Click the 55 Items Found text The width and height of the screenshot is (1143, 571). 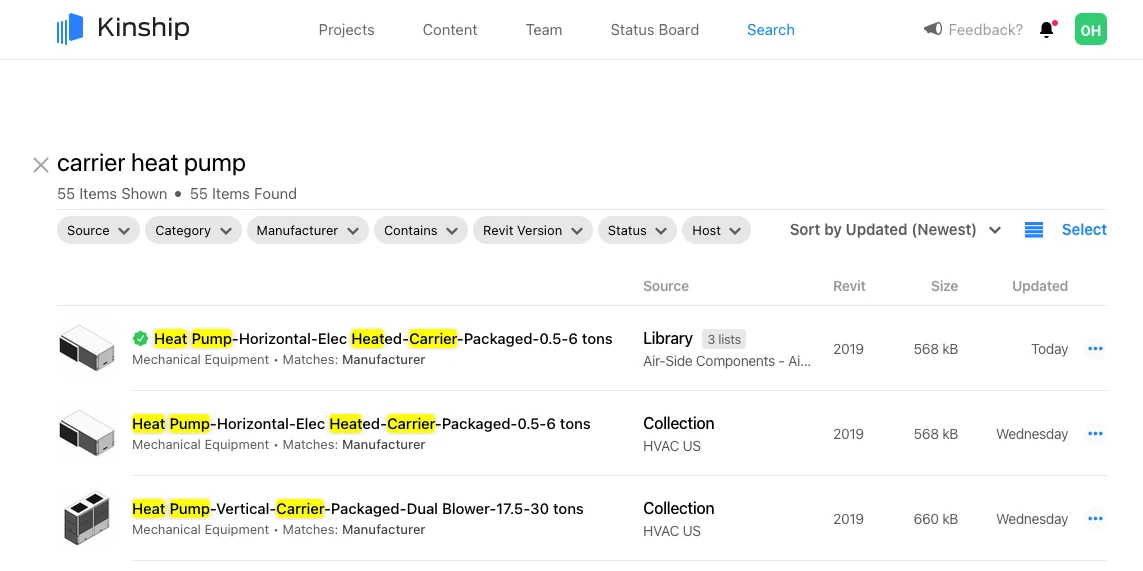[243, 194]
